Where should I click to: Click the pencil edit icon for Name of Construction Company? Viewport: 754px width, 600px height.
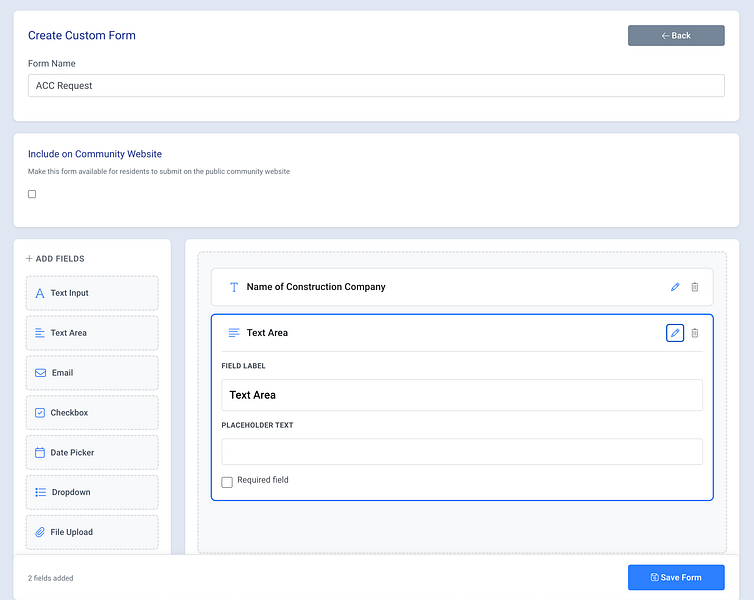coord(675,287)
